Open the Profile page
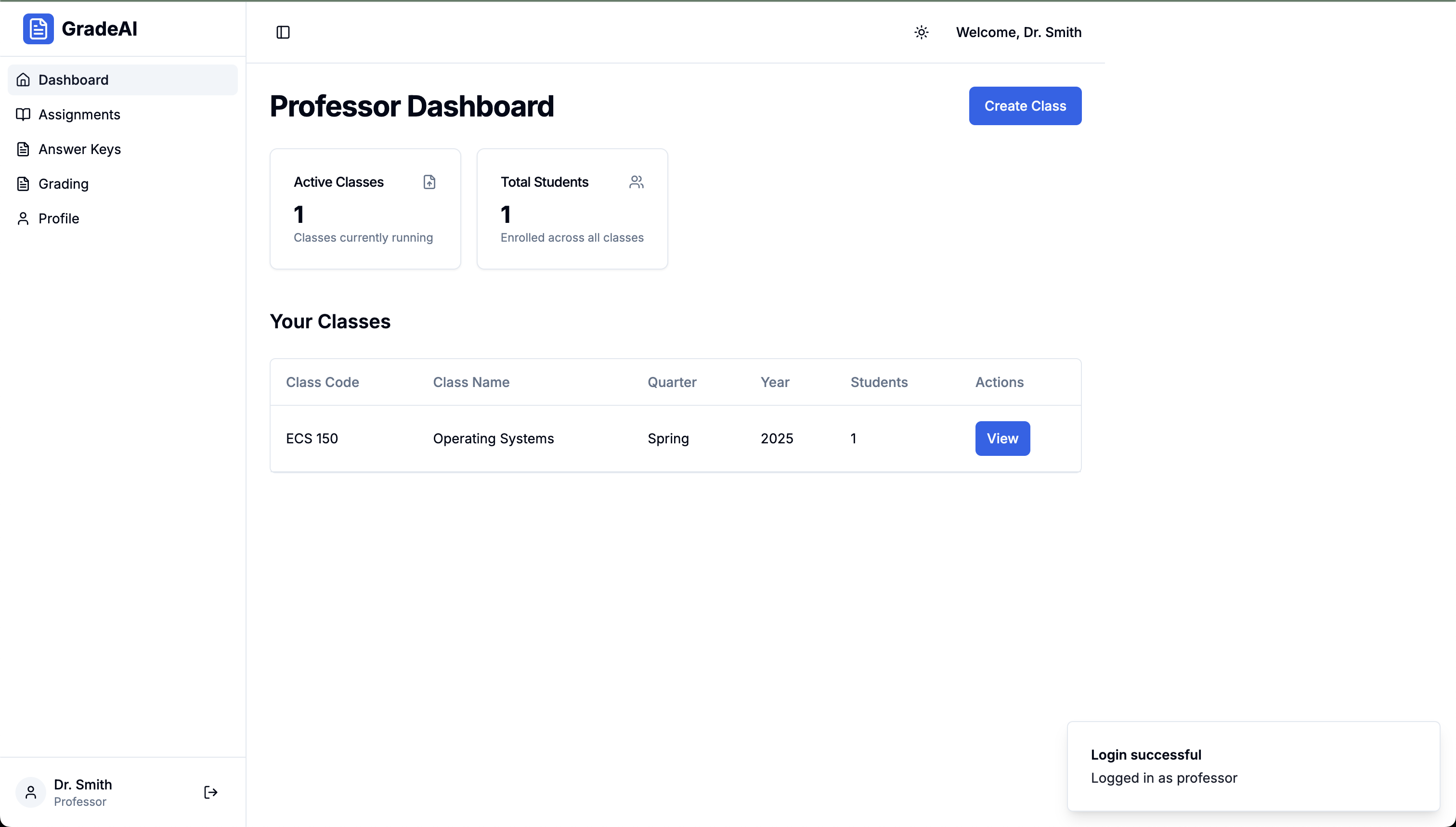1456x827 pixels. [59, 219]
